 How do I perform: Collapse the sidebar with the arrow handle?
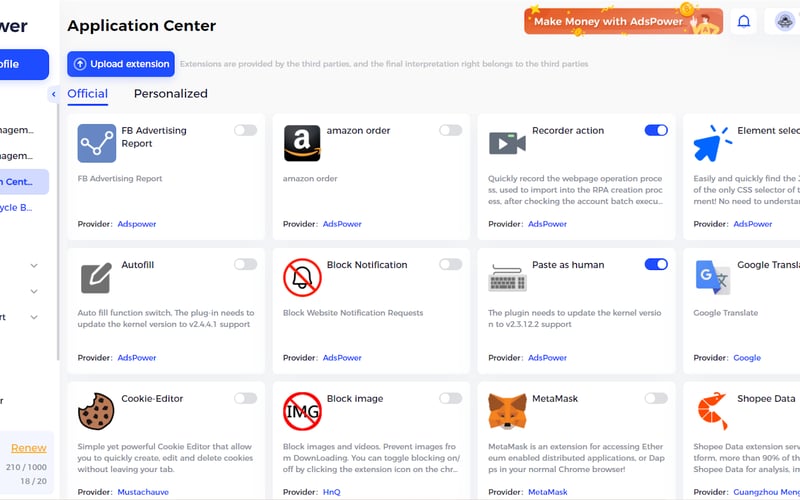coord(54,94)
